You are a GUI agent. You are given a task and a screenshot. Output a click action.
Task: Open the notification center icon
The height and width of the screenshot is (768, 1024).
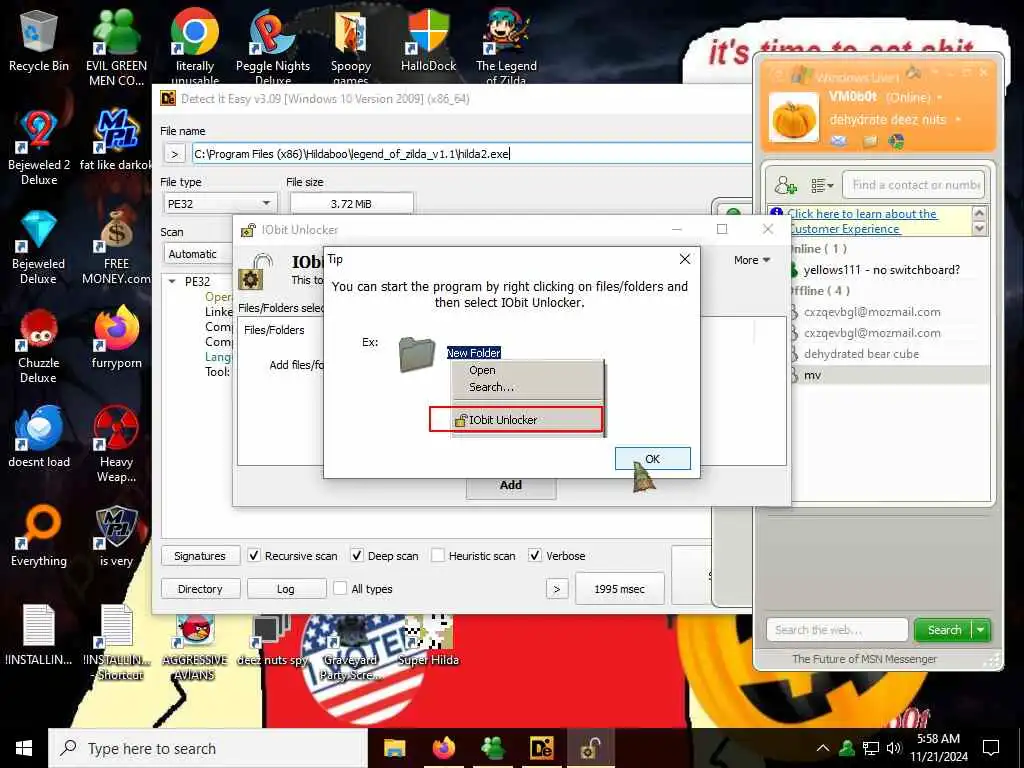pyautogui.click(x=991, y=748)
